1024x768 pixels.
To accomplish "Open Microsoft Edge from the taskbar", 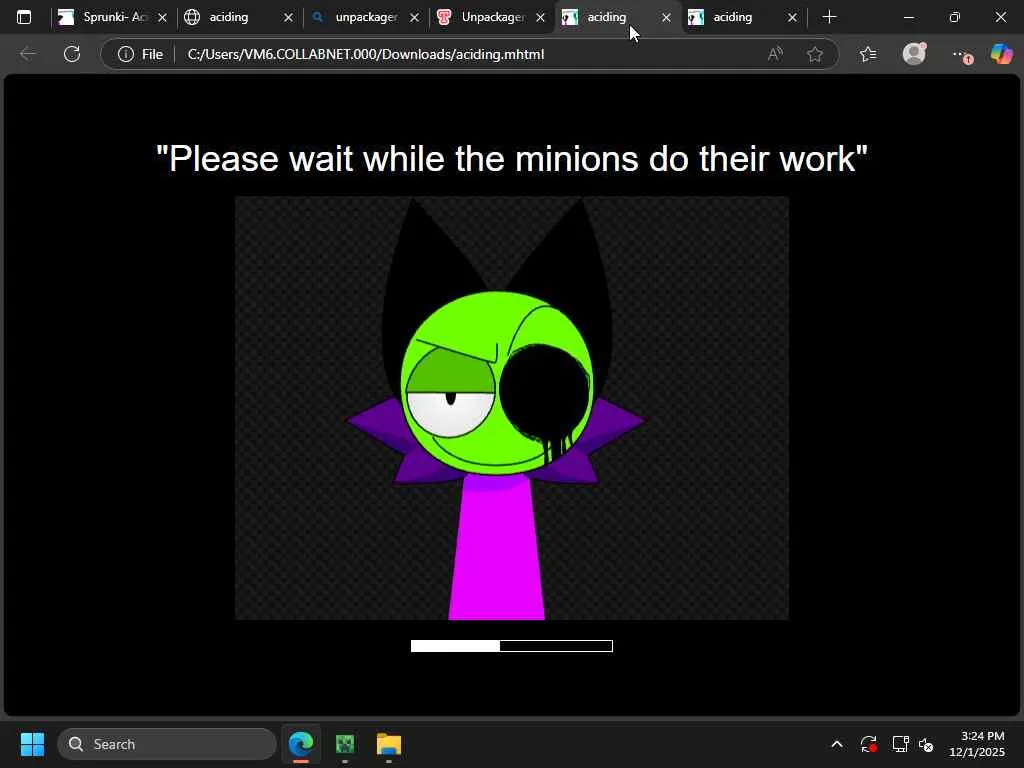I will point(301,744).
